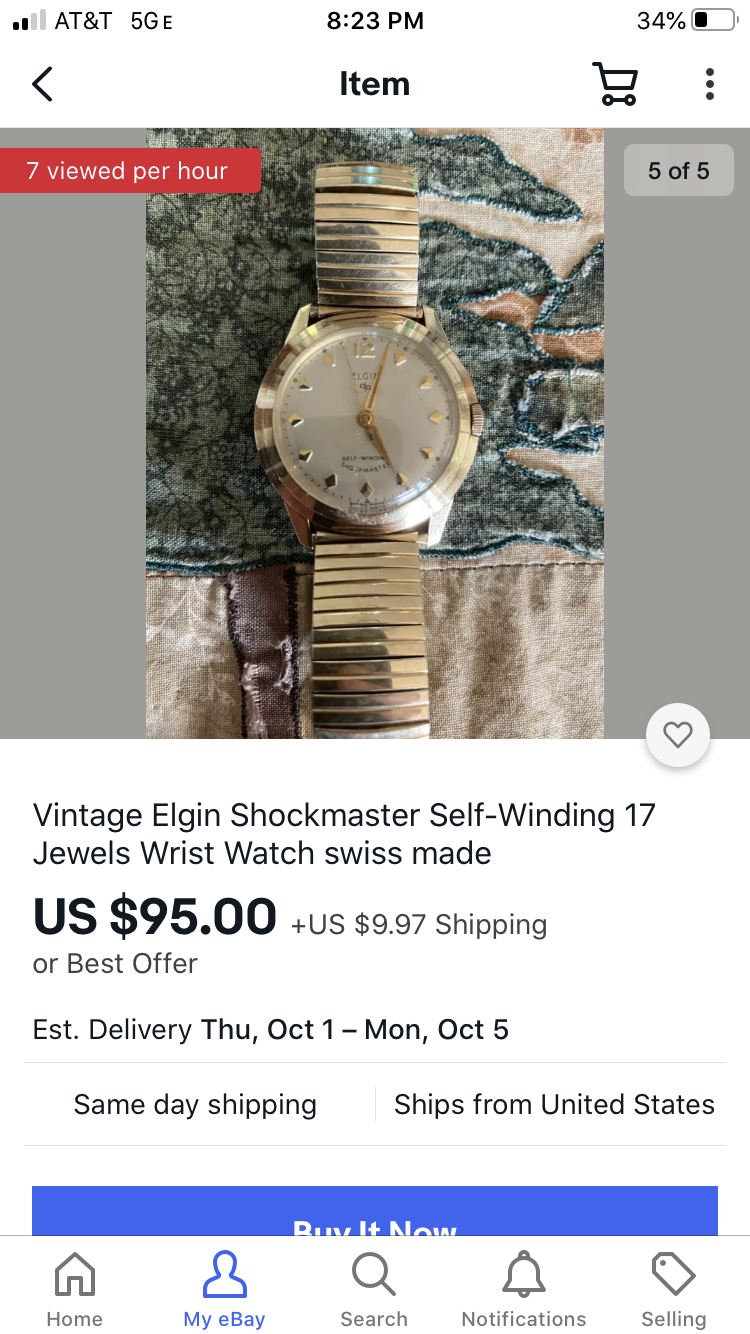Screen dimensions: 750x1334
Task: Tap the Home icon in bottom bar
Action: (75, 1289)
